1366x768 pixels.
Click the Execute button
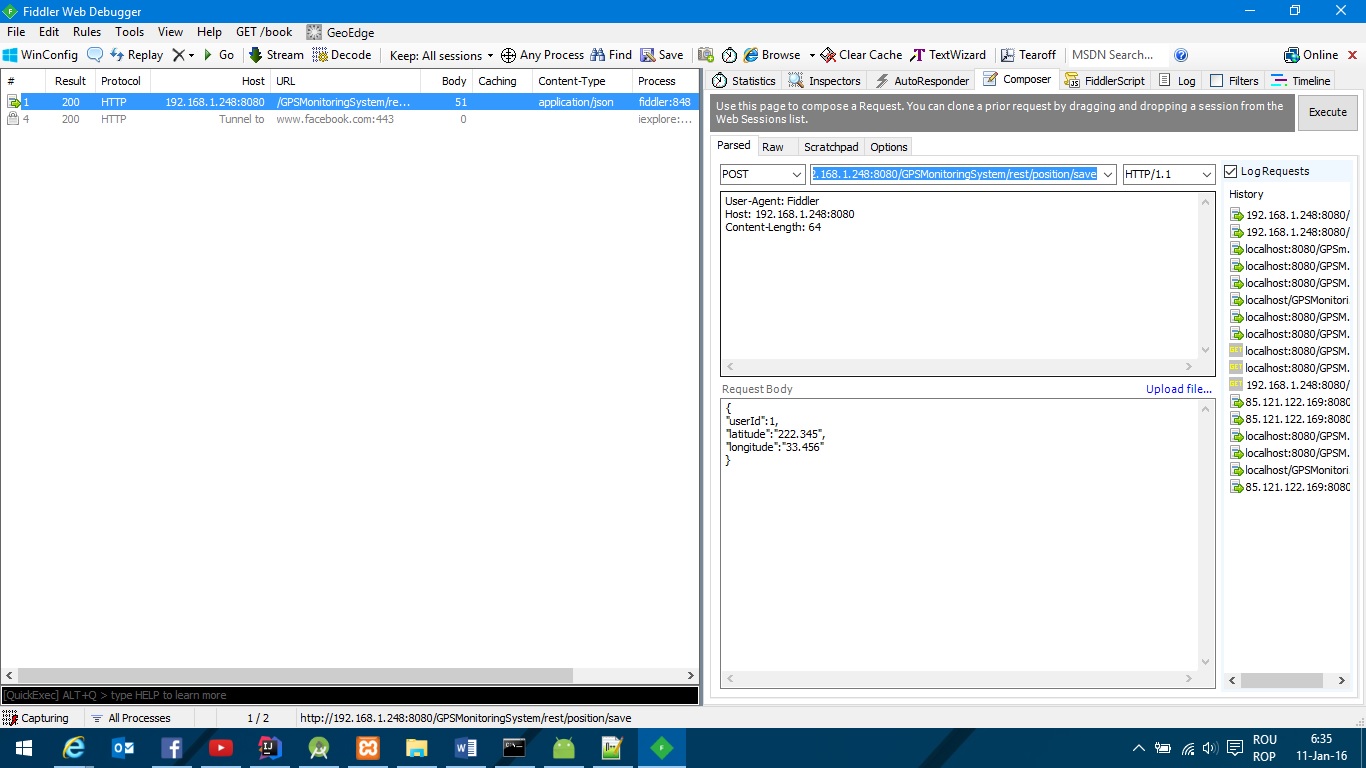point(1328,112)
